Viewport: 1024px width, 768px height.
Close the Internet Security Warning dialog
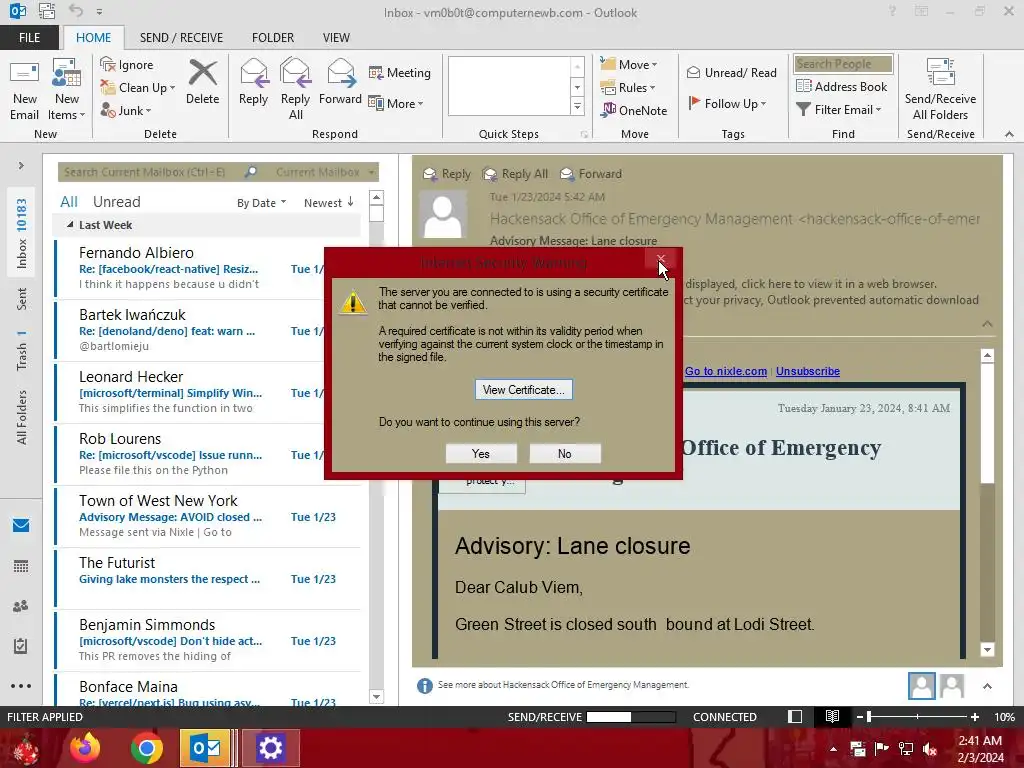click(x=661, y=259)
